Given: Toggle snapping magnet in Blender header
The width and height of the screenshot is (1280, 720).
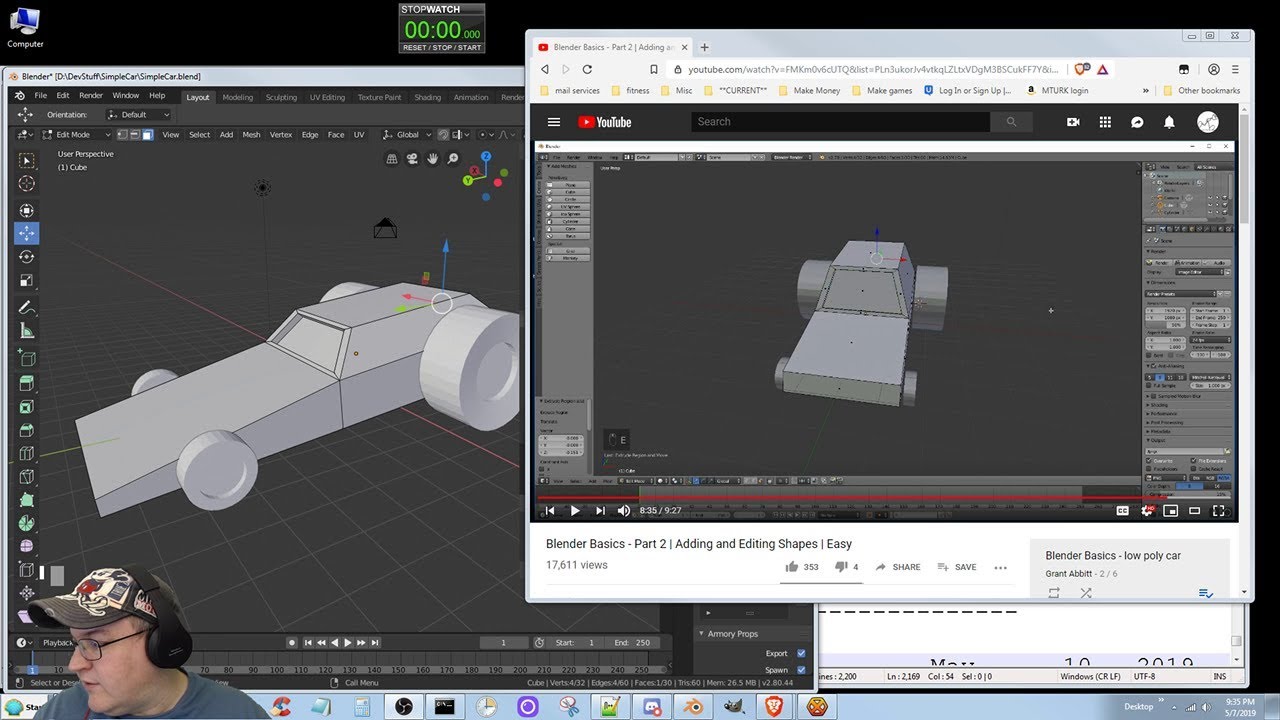Looking at the screenshot, I should pyautogui.click(x=443, y=135).
